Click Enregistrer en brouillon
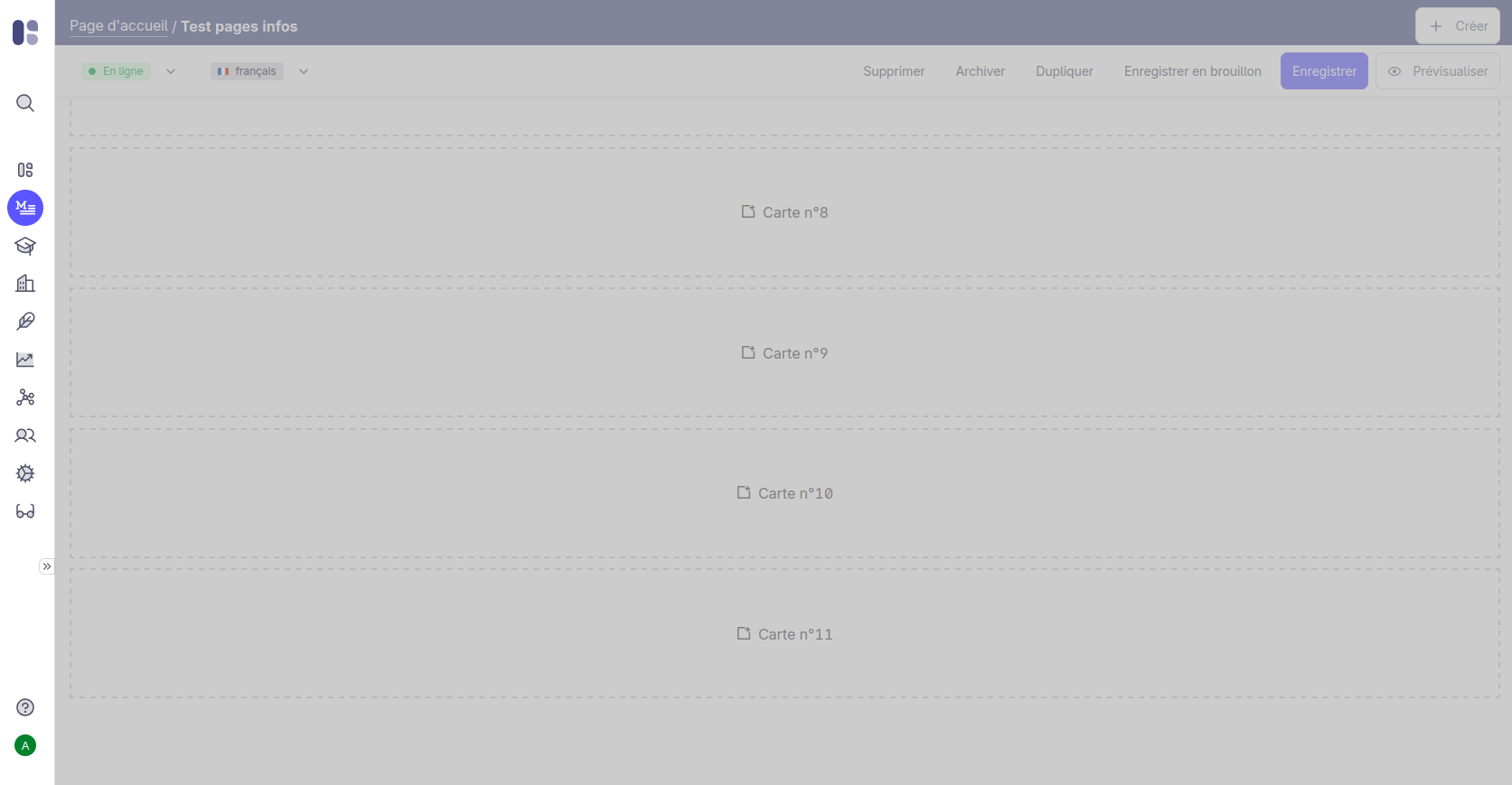 pos(1193,71)
